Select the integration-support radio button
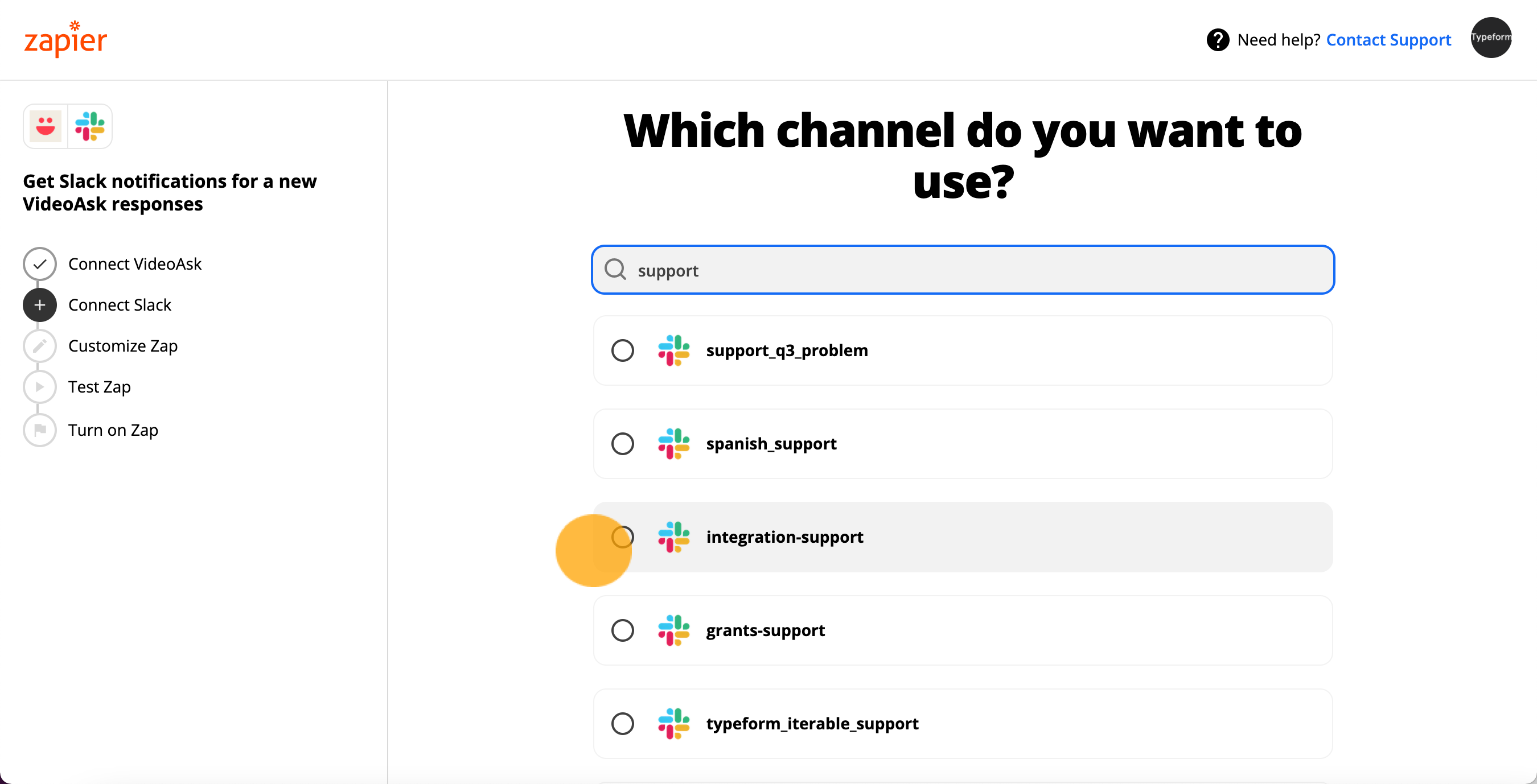This screenshot has width=1537, height=784. [x=622, y=537]
